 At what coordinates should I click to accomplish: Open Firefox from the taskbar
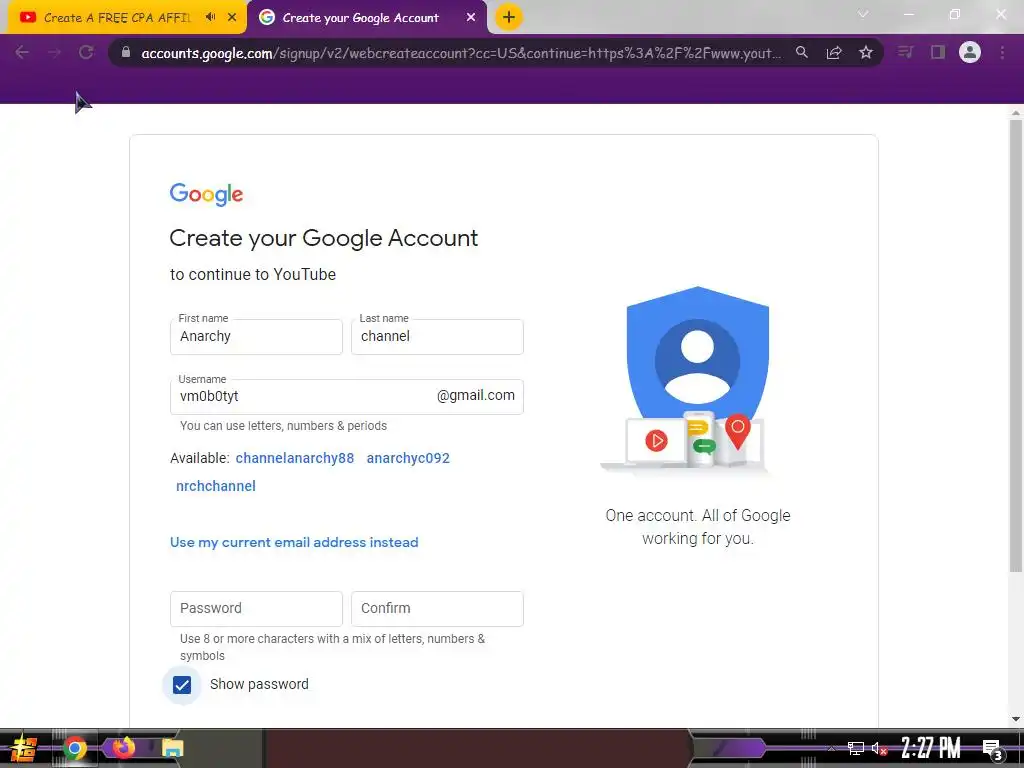123,748
